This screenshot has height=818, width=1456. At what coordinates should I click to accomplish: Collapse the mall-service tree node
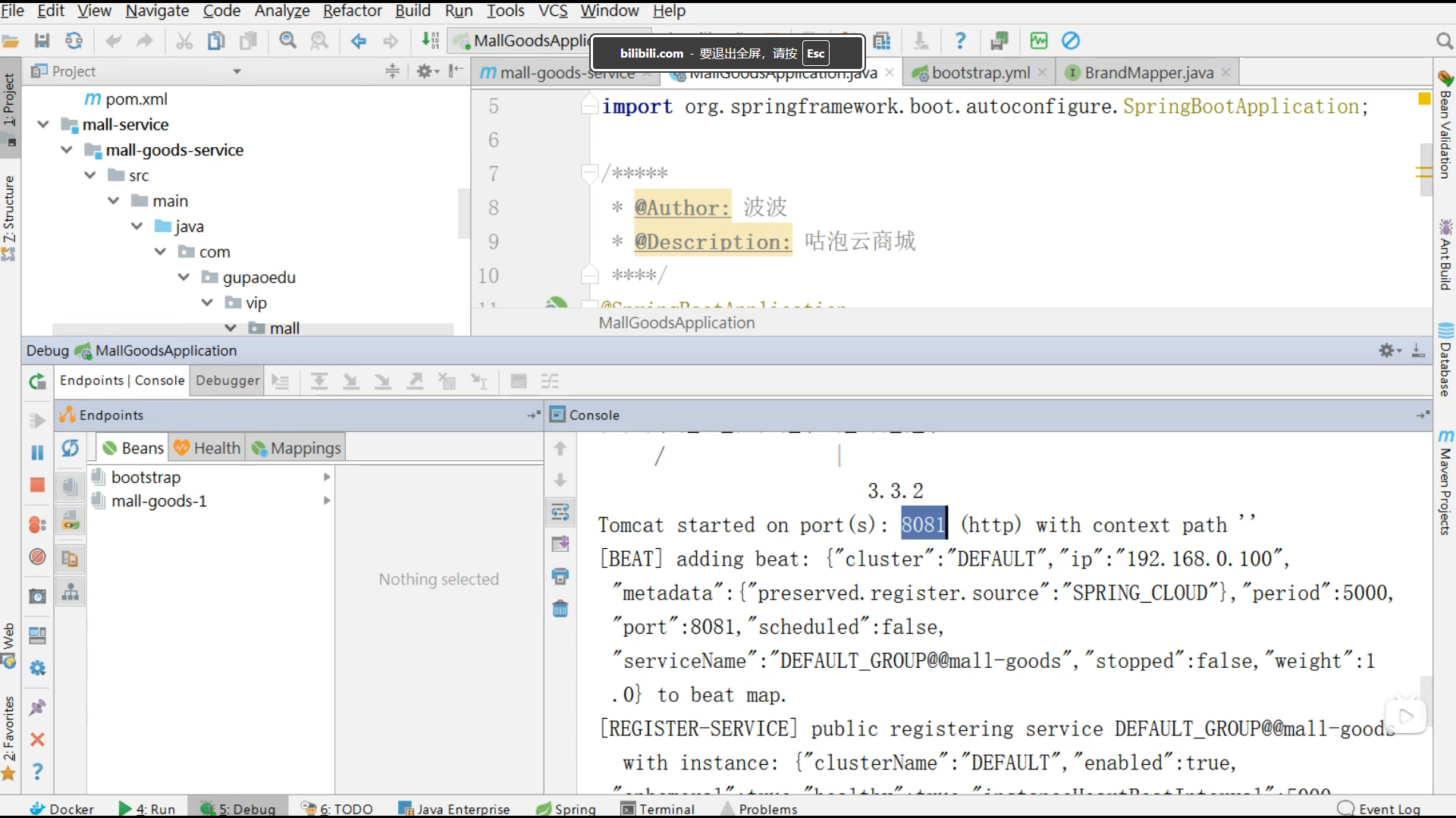(43, 124)
